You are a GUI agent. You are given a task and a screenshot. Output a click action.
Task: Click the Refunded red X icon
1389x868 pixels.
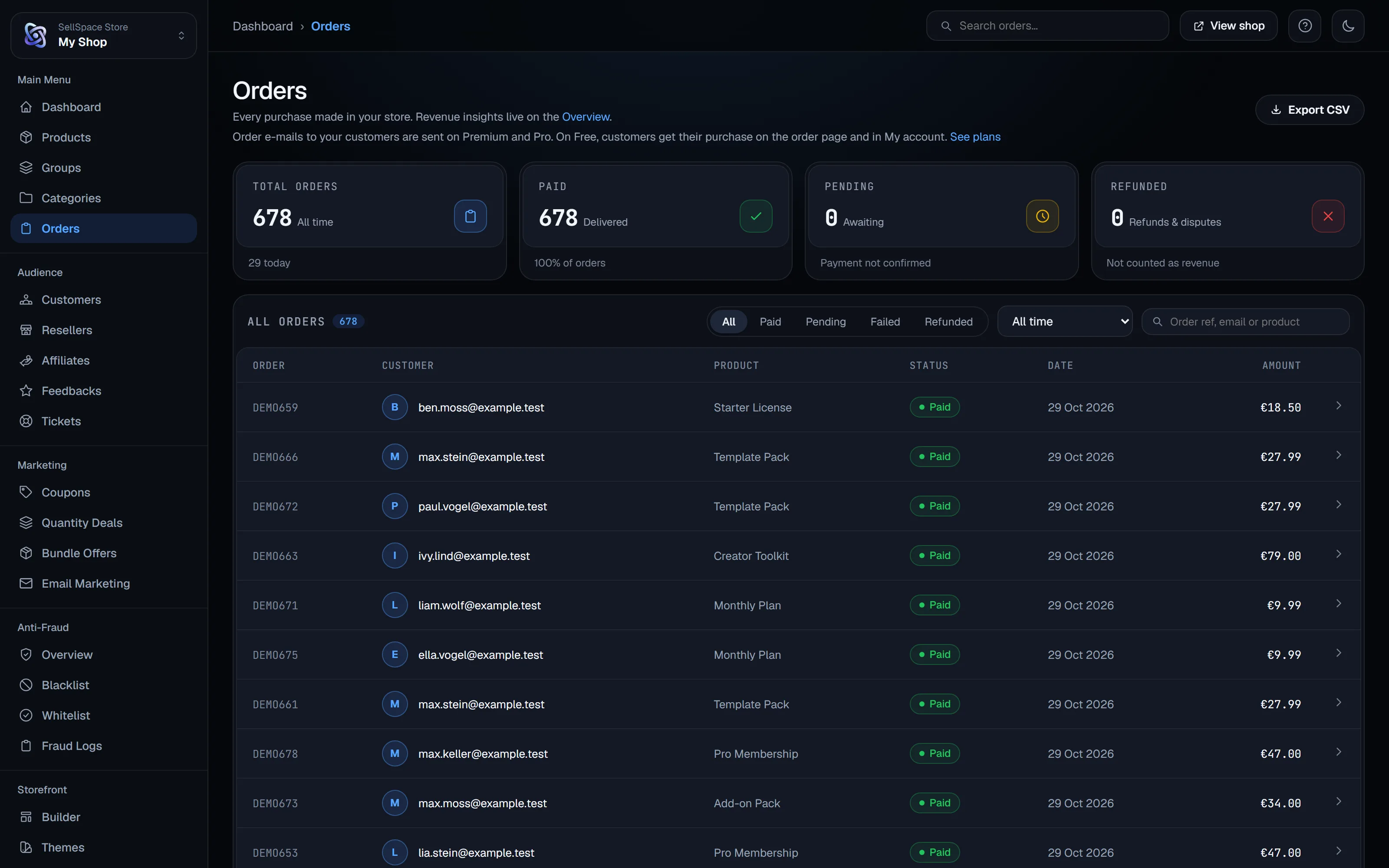pyautogui.click(x=1328, y=217)
